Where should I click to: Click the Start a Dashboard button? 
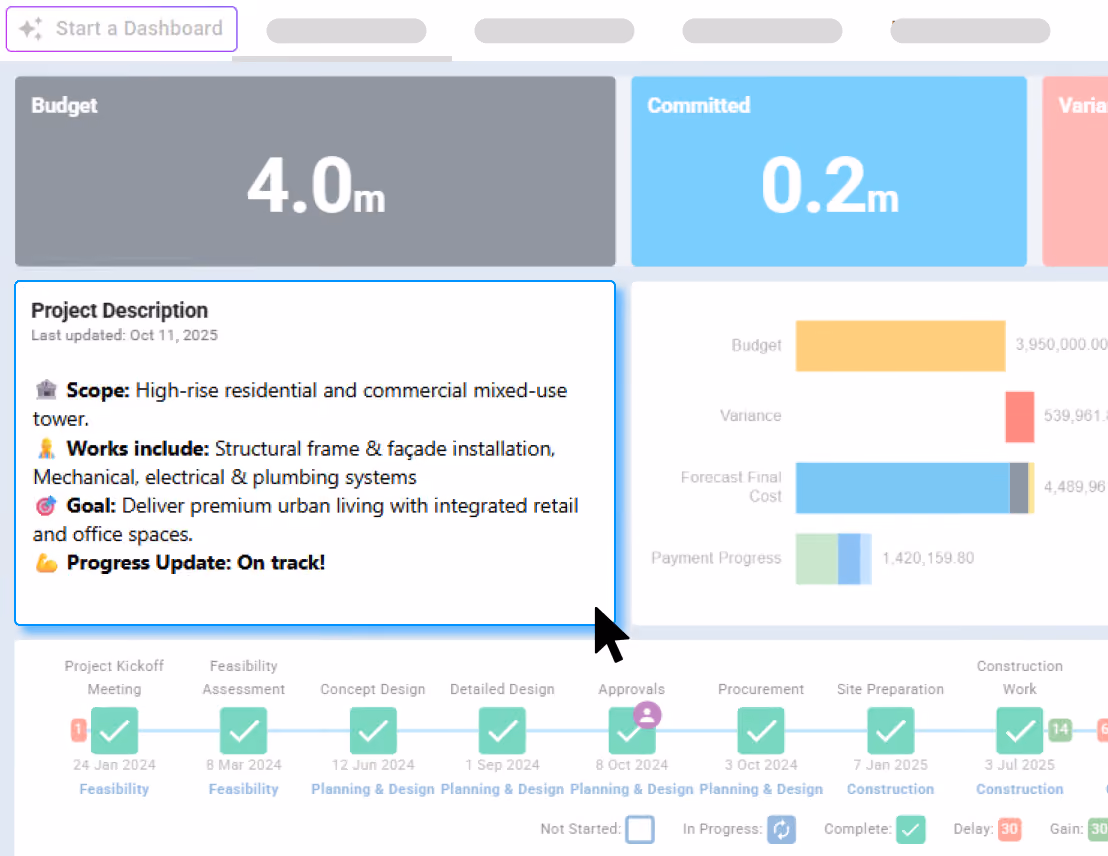click(122, 29)
